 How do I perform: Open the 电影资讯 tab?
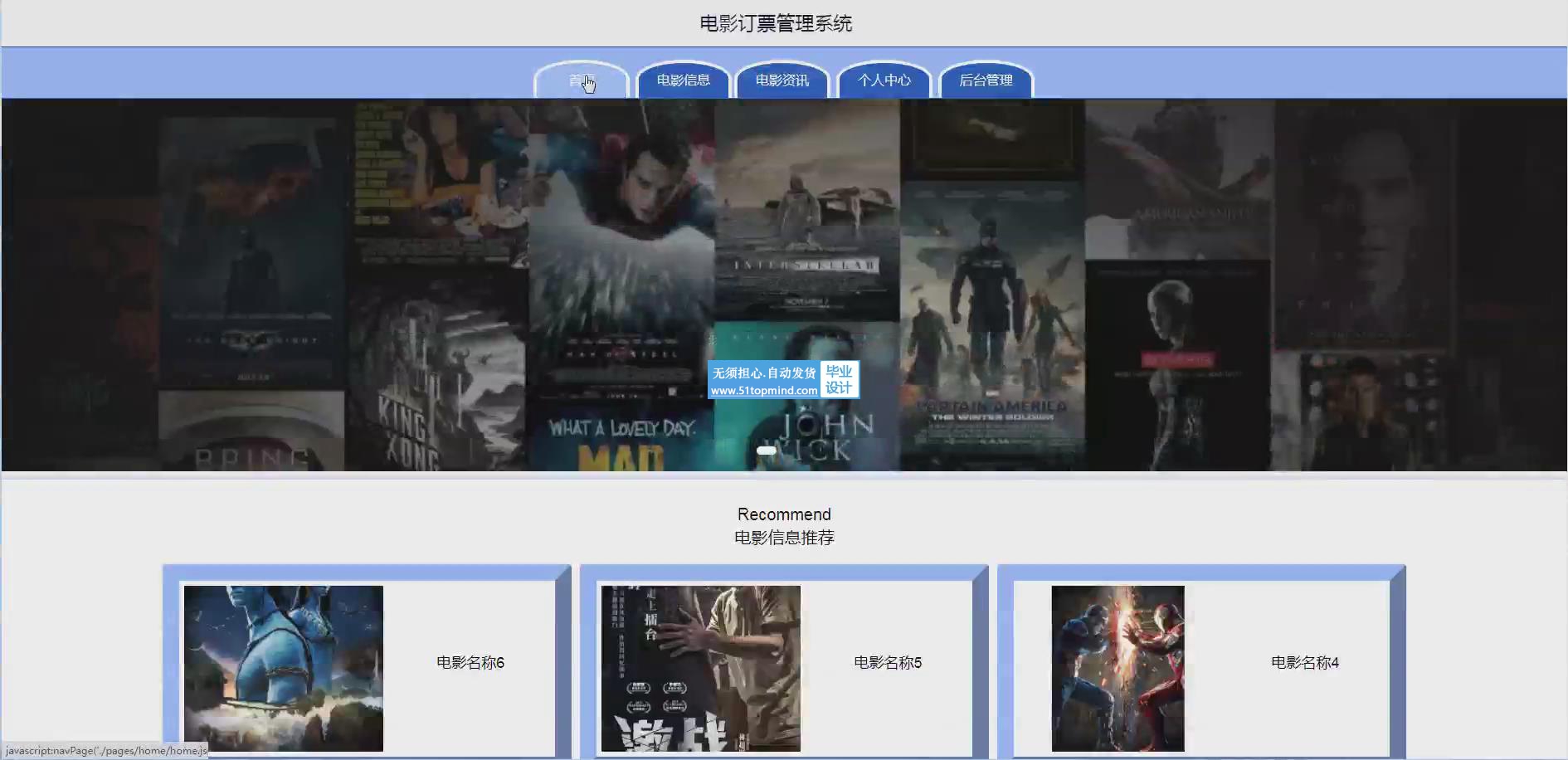[x=782, y=80]
